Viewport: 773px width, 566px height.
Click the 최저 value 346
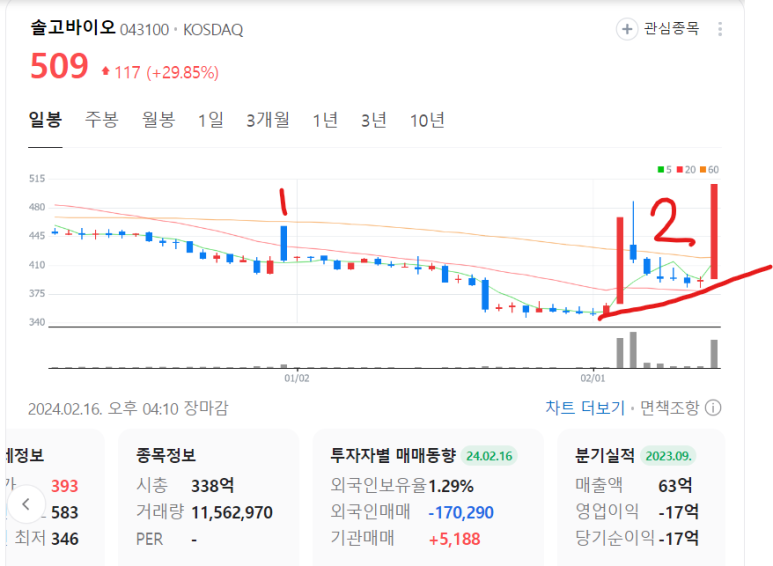tap(65, 538)
